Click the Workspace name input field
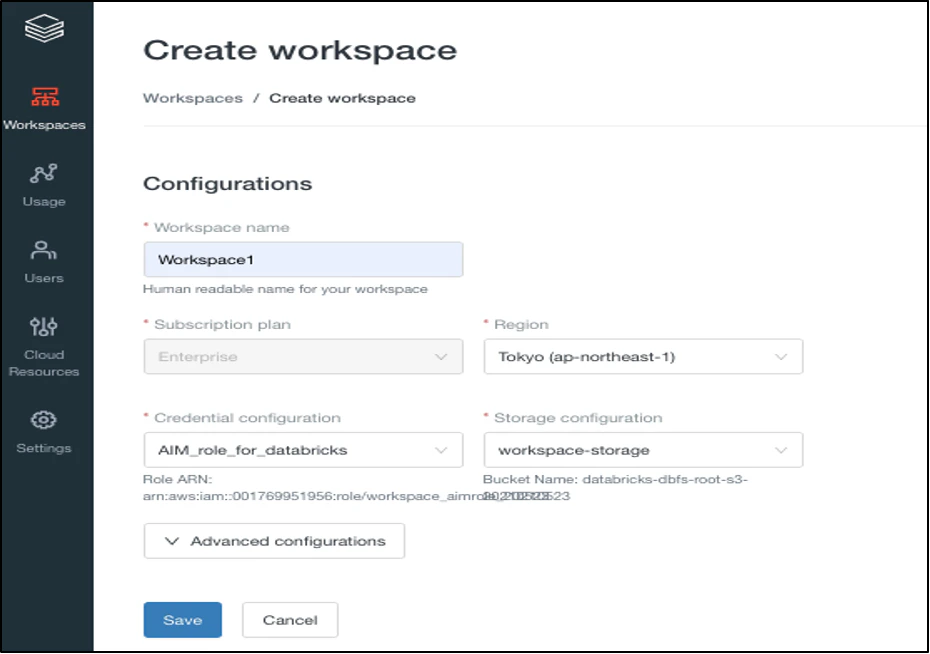 [x=303, y=259]
